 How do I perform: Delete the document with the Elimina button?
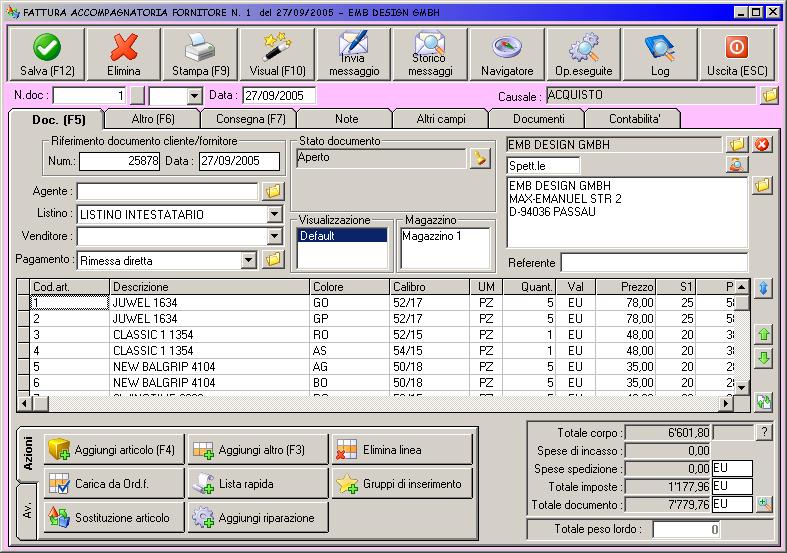(124, 54)
